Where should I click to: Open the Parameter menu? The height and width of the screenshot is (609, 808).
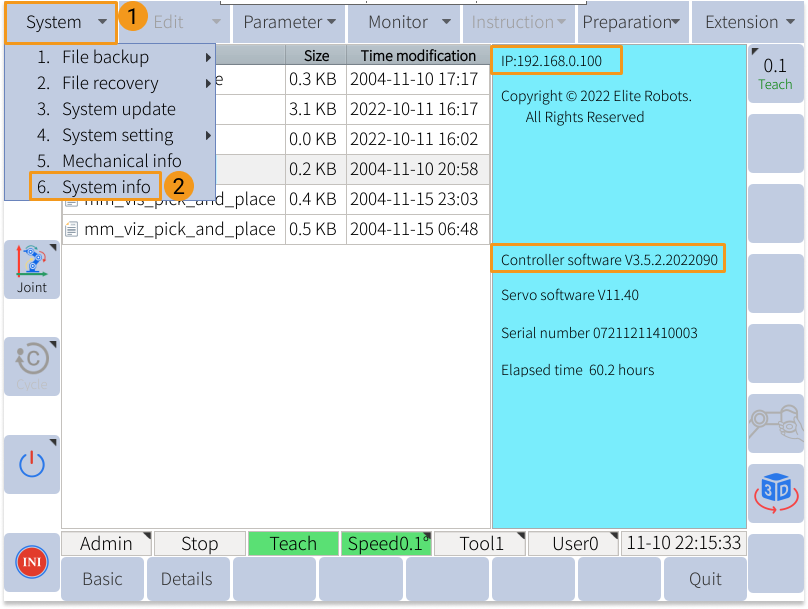click(289, 23)
